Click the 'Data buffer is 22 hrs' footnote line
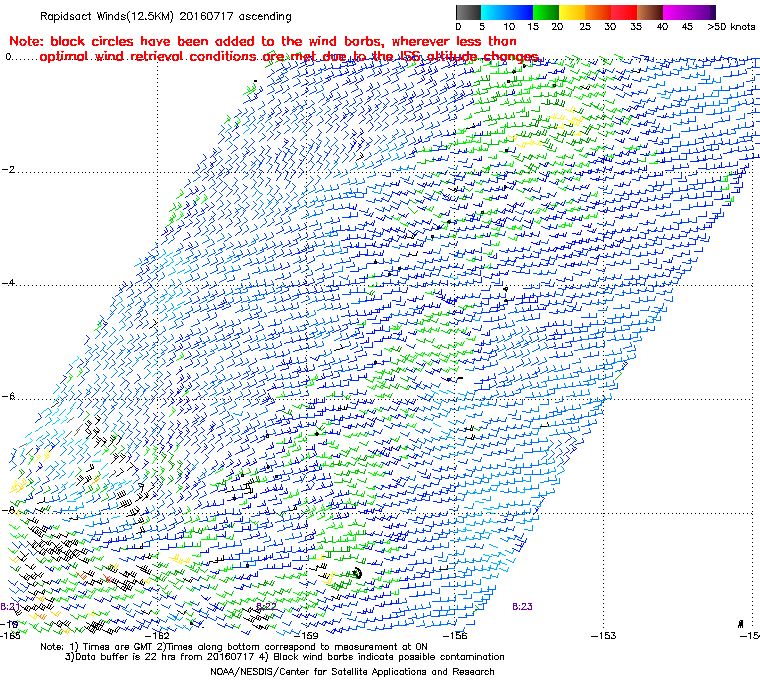Screen dimensions: 760x688 (285, 657)
